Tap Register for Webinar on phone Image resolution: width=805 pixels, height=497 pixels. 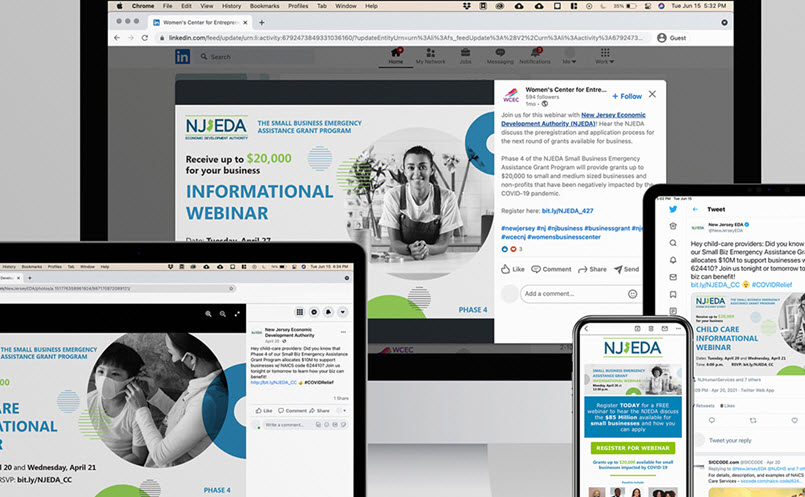click(632, 448)
